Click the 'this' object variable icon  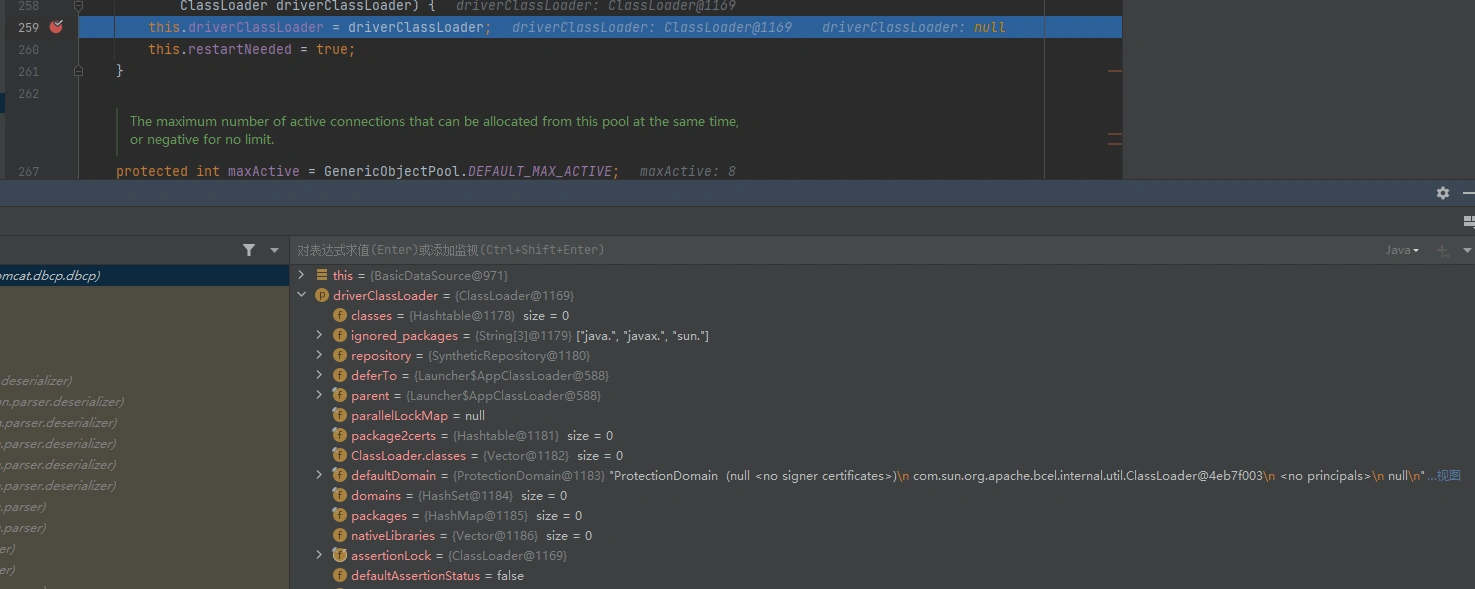point(322,275)
